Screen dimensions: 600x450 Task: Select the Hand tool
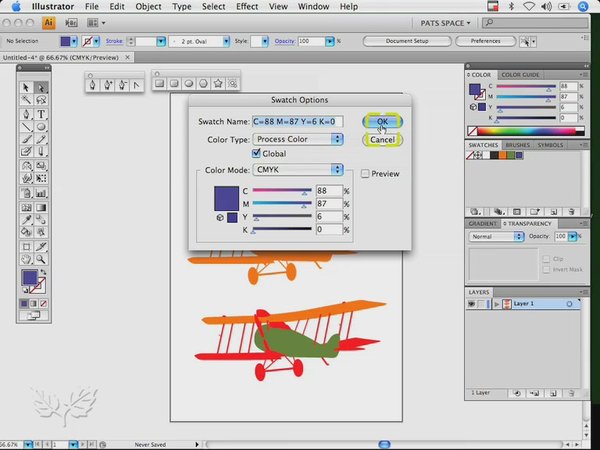tap(26, 259)
